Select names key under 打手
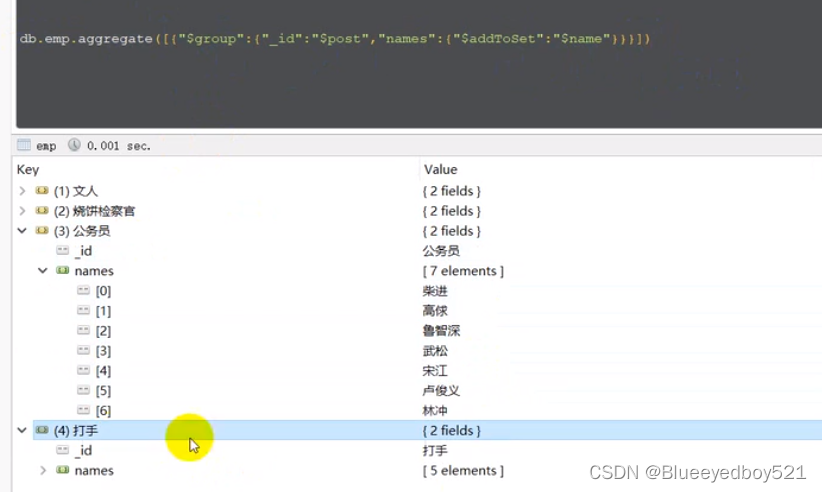Image resolution: width=822 pixels, height=492 pixels. (94, 471)
